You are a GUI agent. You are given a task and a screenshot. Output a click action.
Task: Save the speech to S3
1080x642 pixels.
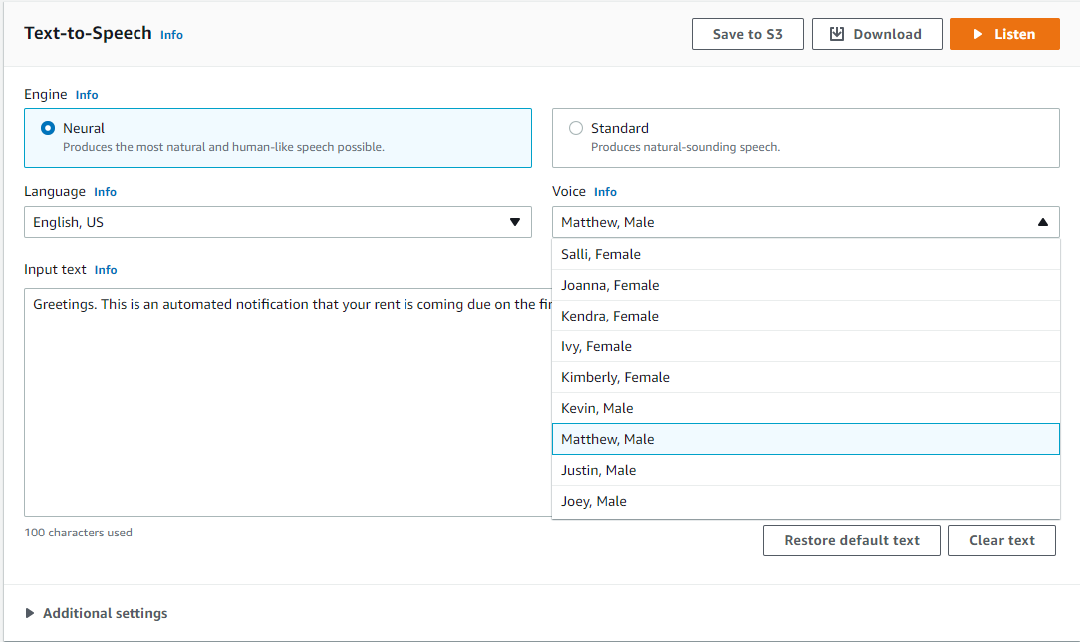tap(747, 34)
